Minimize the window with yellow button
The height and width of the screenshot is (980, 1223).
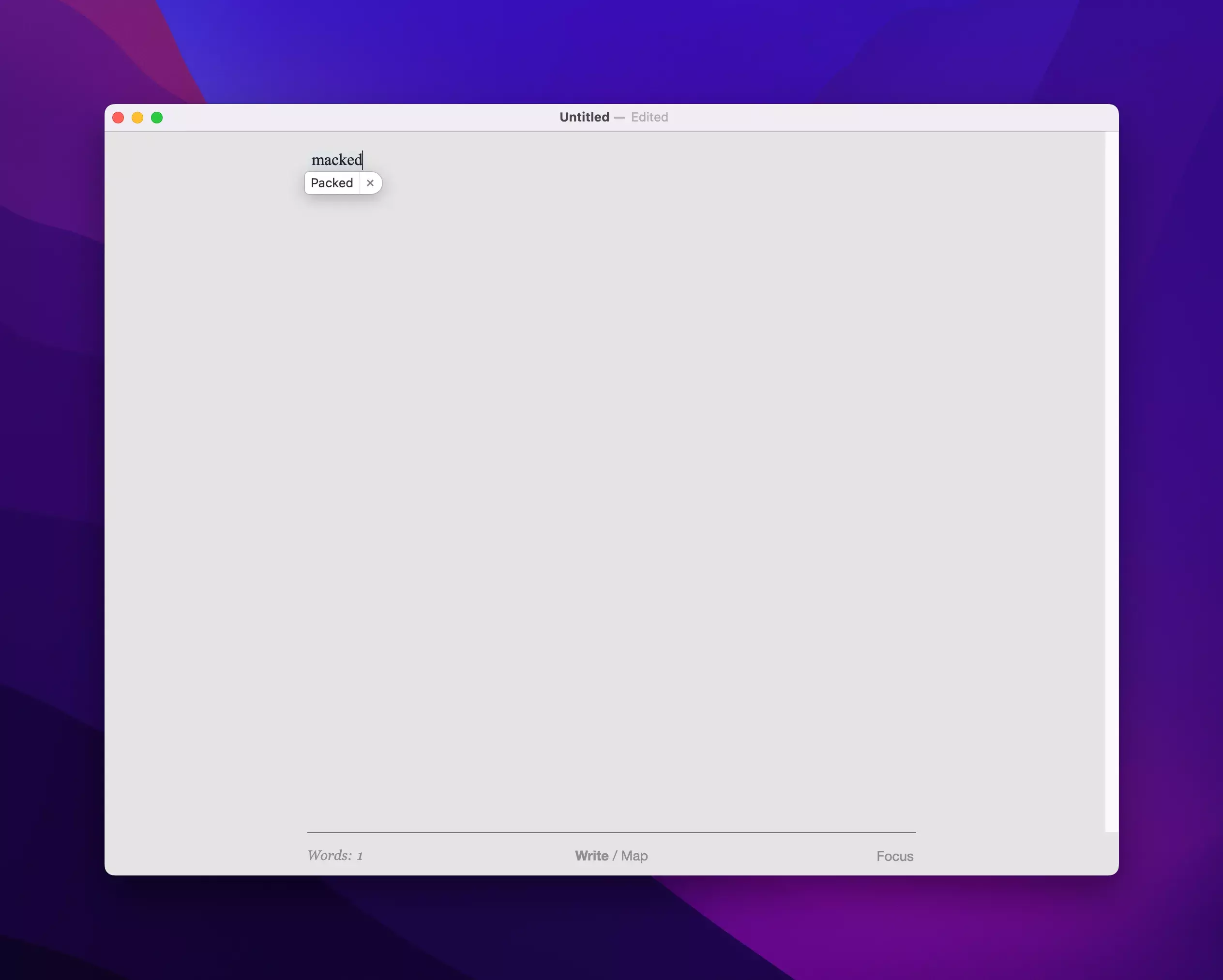[137, 118]
